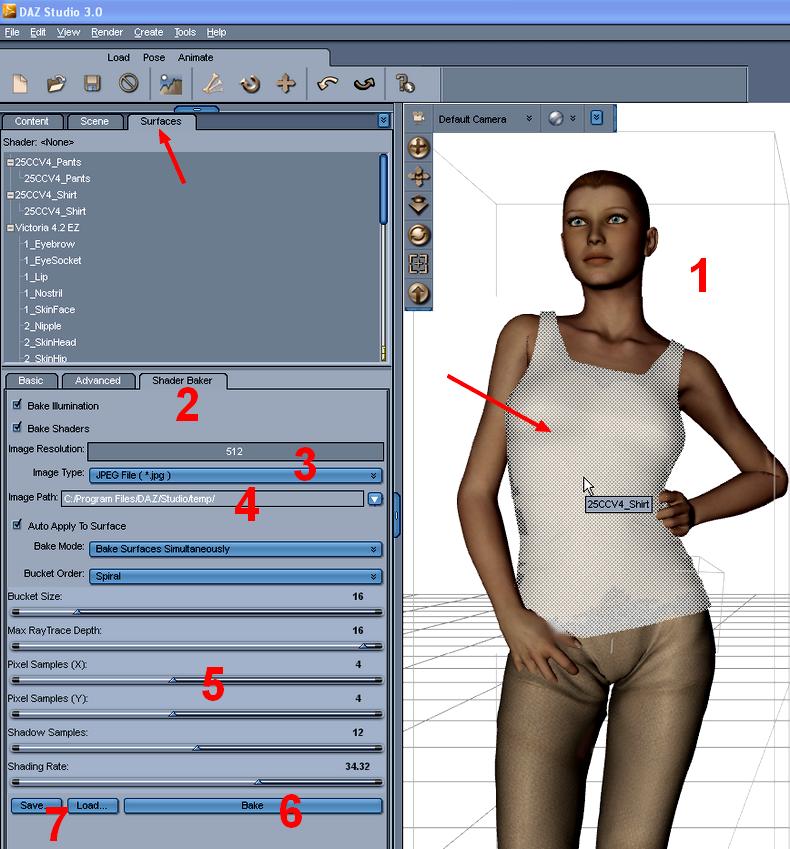Select the 1_SkinFace surface
790x849 pixels.
tap(49, 310)
